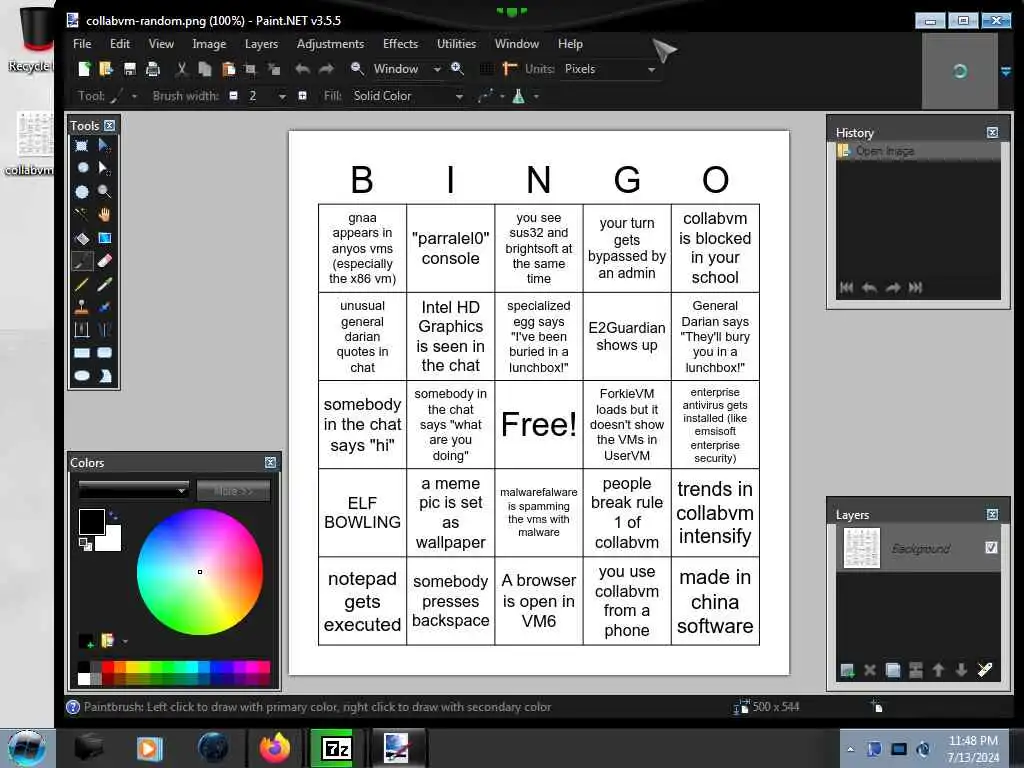This screenshot has height=768, width=1024.
Task: Click the Redo arrow in the toolbar
Action: [x=326, y=69]
